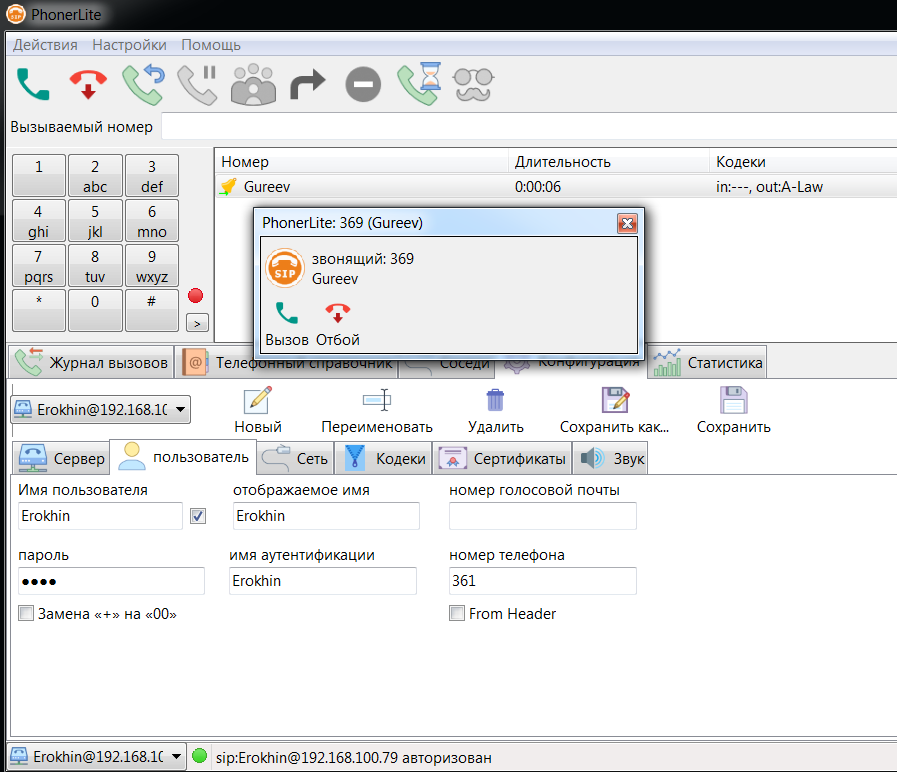The image size is (897, 772).
Task: Open the Настройки menu
Action: 129,45
